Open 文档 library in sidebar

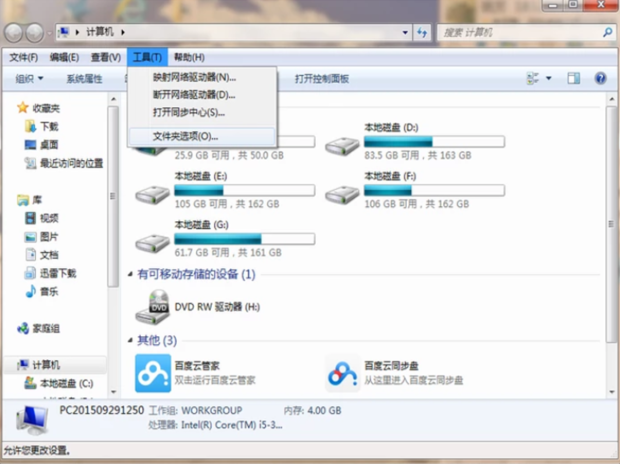(42, 255)
